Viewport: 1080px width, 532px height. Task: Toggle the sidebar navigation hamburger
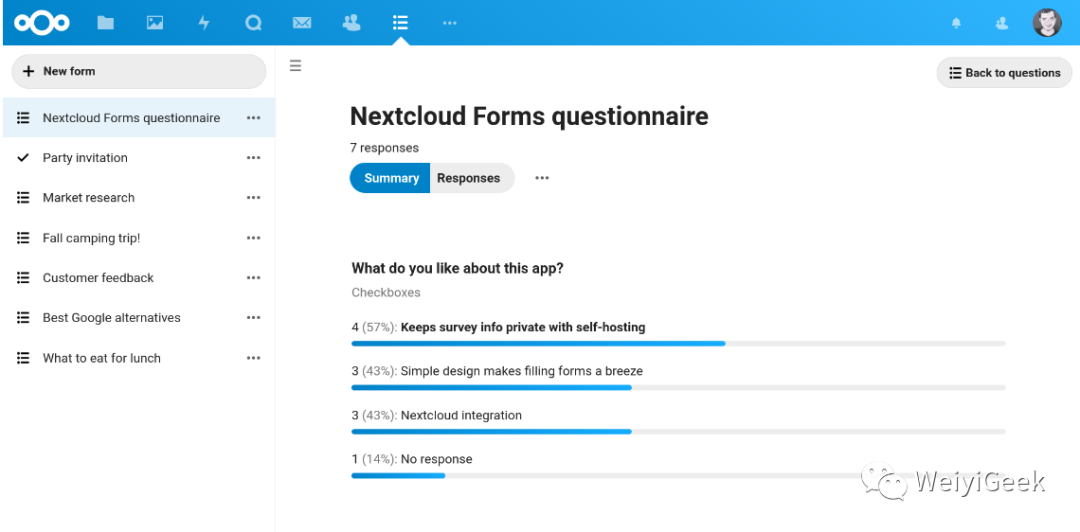[x=295, y=66]
